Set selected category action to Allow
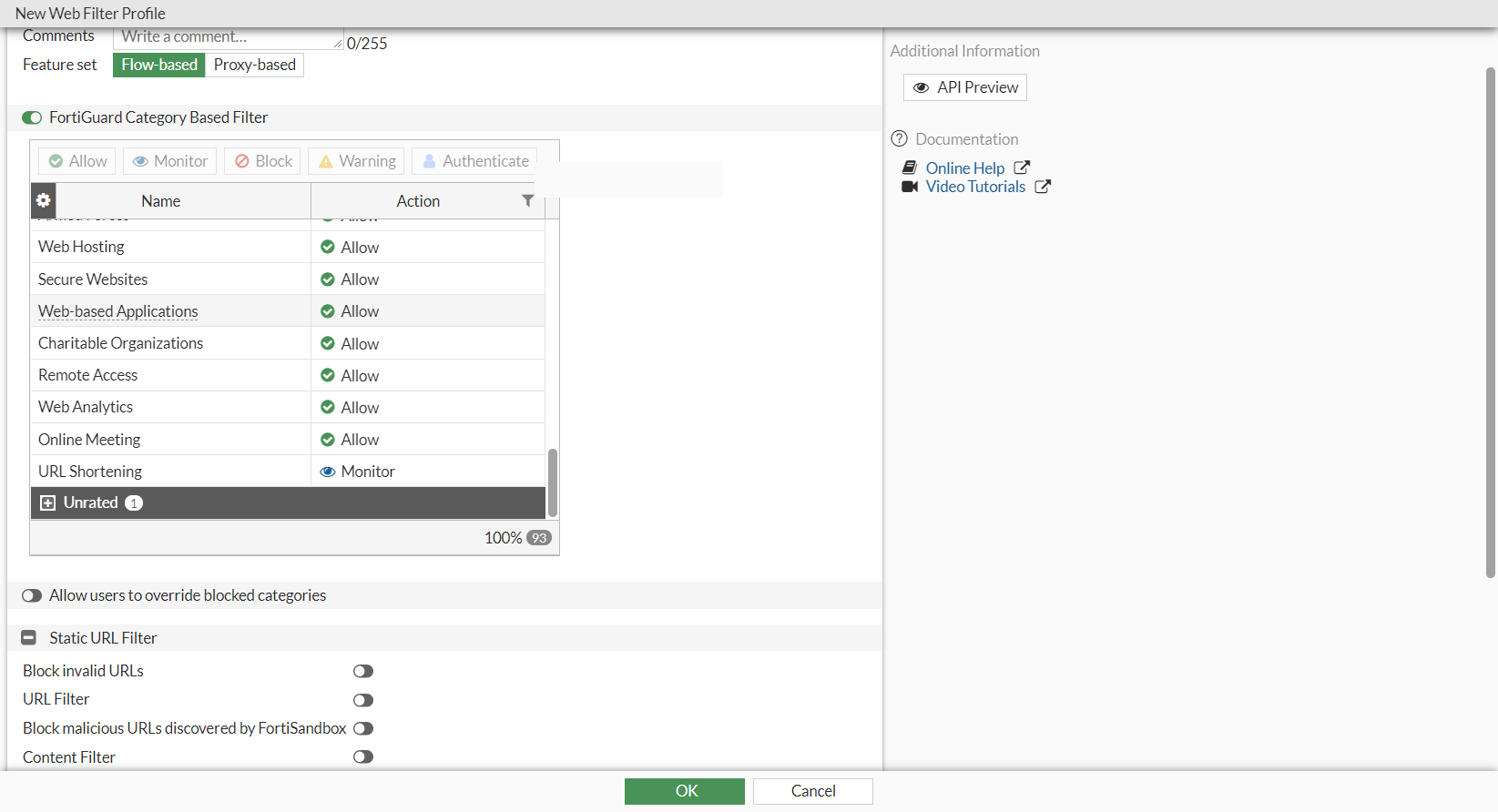This screenshot has height=812, width=1498. pos(77,161)
